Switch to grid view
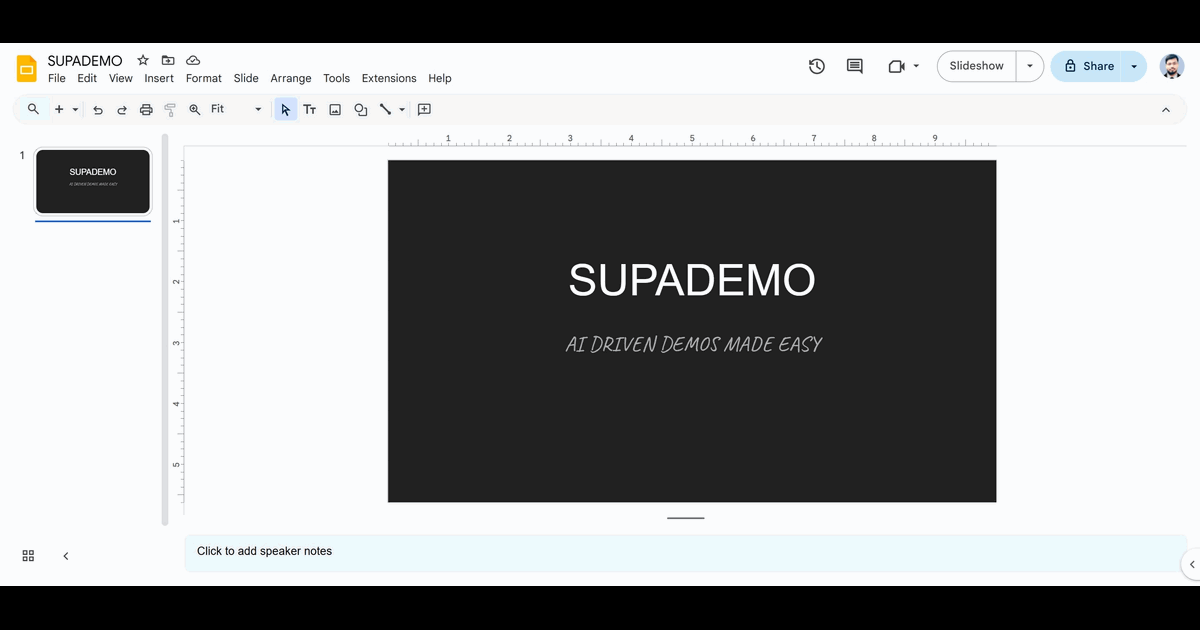Viewport: 1200px width, 630px height. click(28, 556)
